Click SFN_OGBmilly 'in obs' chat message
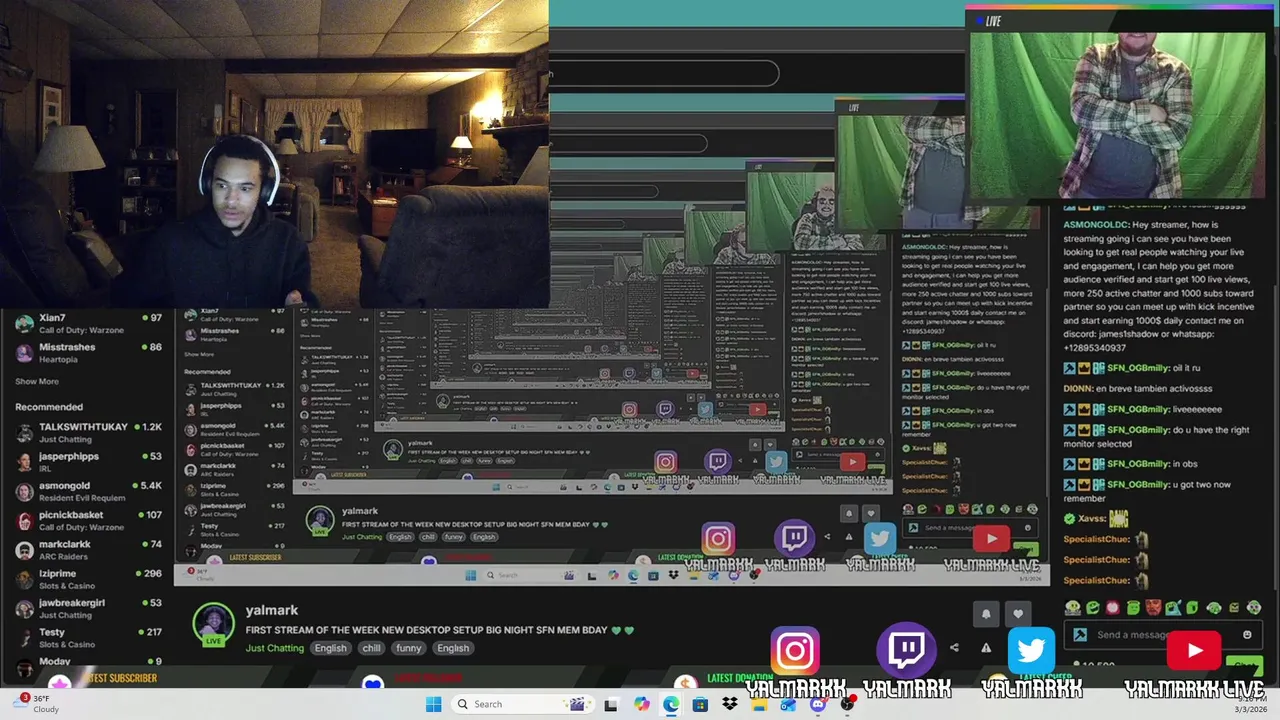Viewport: 1280px width, 720px height. (1132, 464)
